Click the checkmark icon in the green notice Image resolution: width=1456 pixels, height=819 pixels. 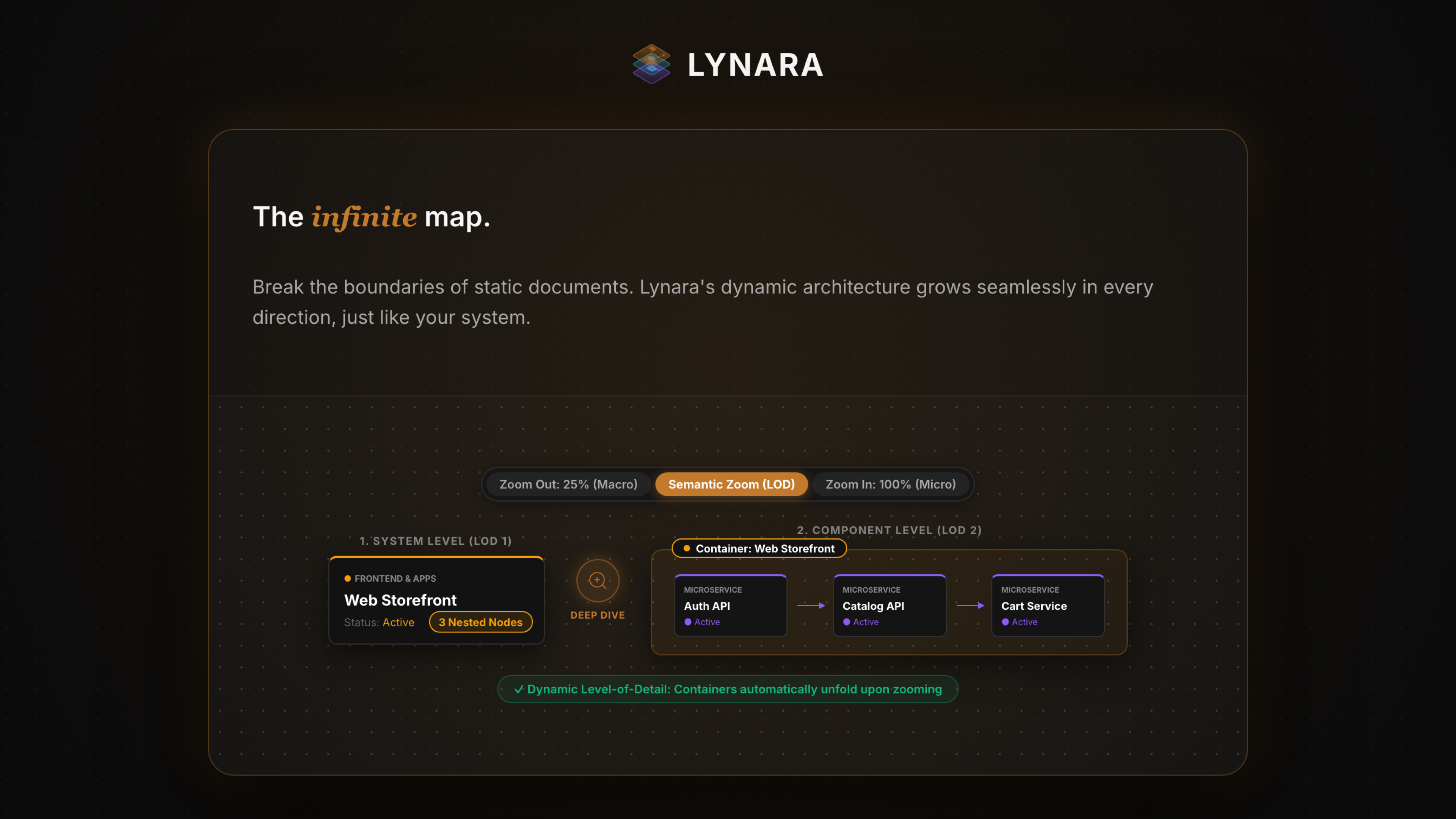coord(519,690)
